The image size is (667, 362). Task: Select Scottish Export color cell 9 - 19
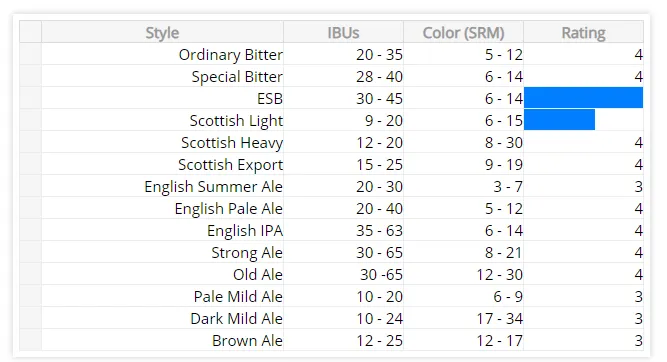click(463, 165)
